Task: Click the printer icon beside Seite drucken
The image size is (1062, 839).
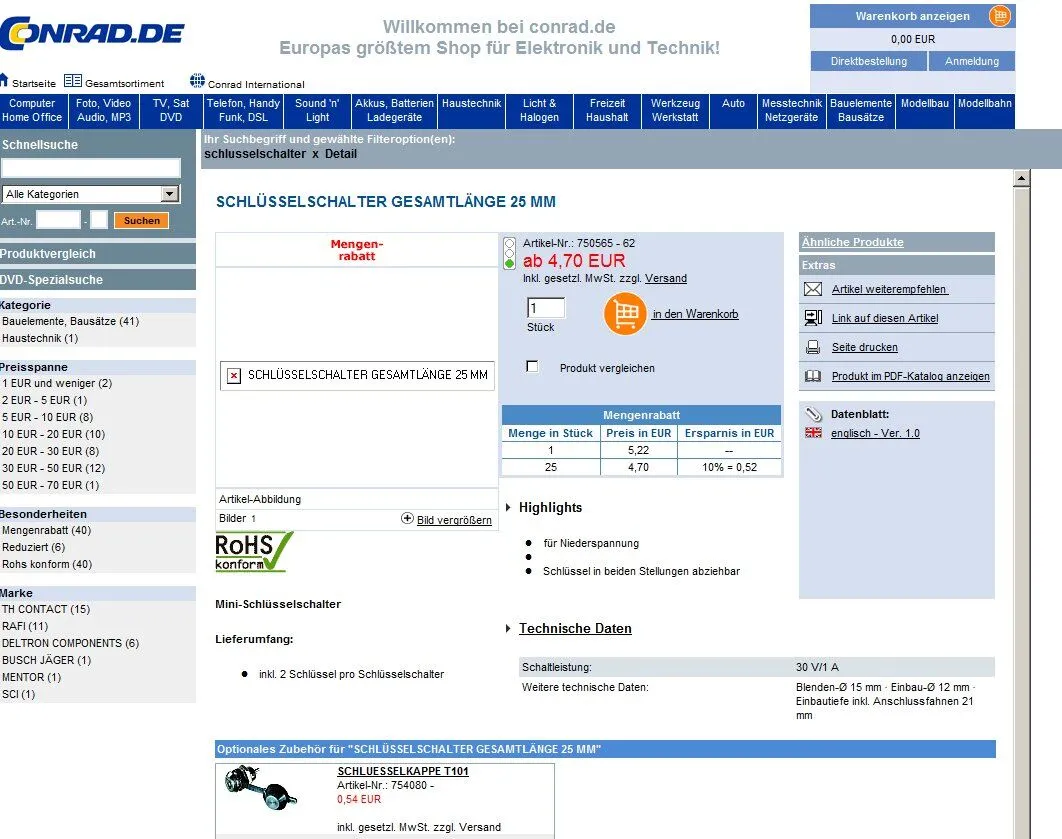Action: (x=813, y=347)
